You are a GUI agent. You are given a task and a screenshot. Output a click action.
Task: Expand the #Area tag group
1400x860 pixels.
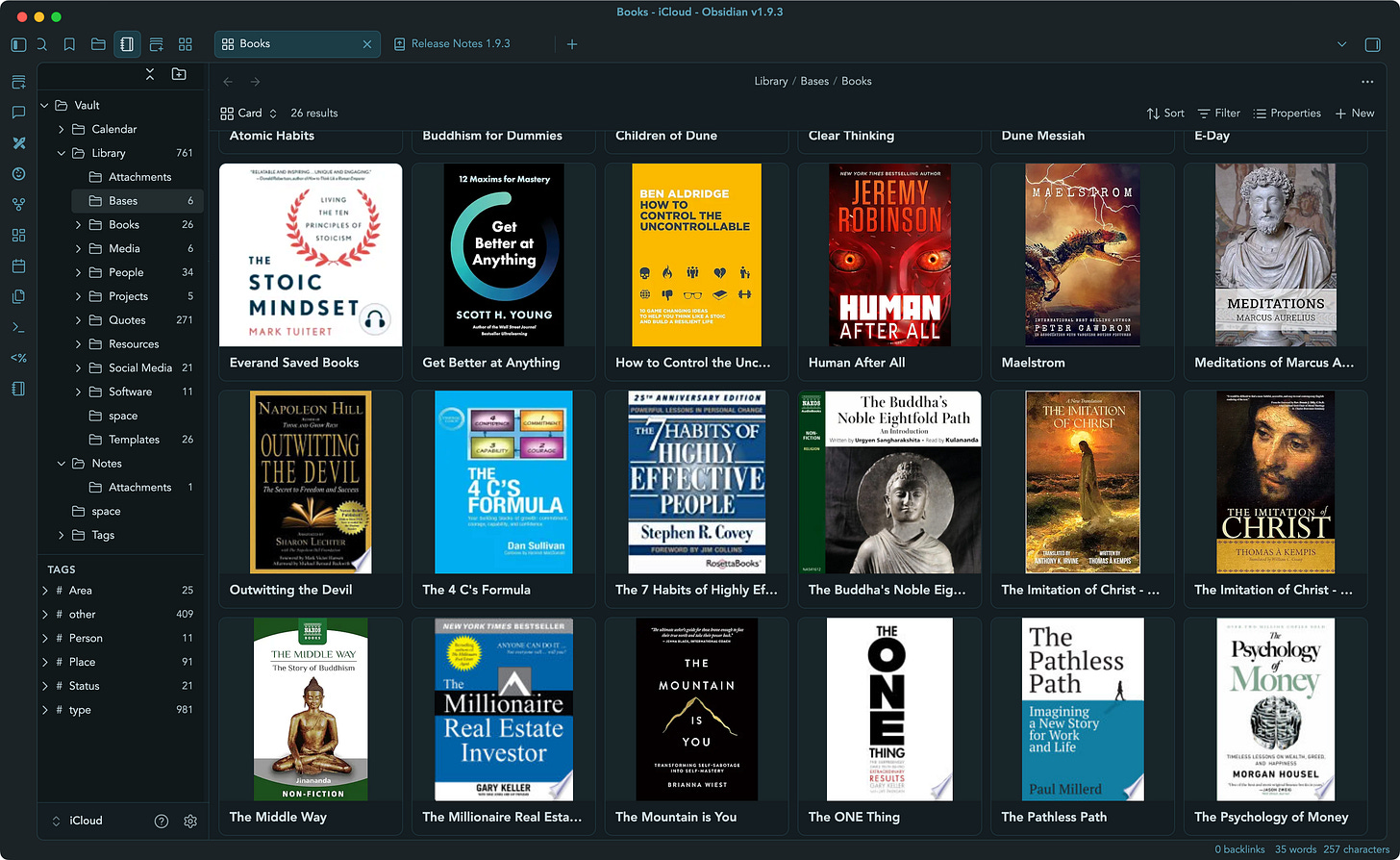(x=45, y=591)
